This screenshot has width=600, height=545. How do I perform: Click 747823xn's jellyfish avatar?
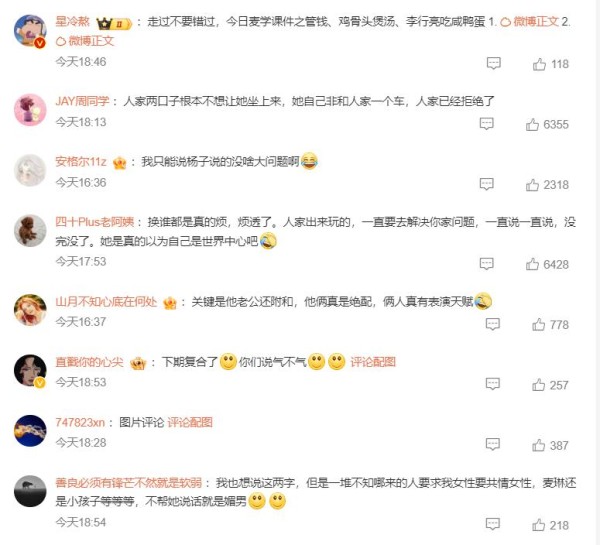click(x=30, y=431)
